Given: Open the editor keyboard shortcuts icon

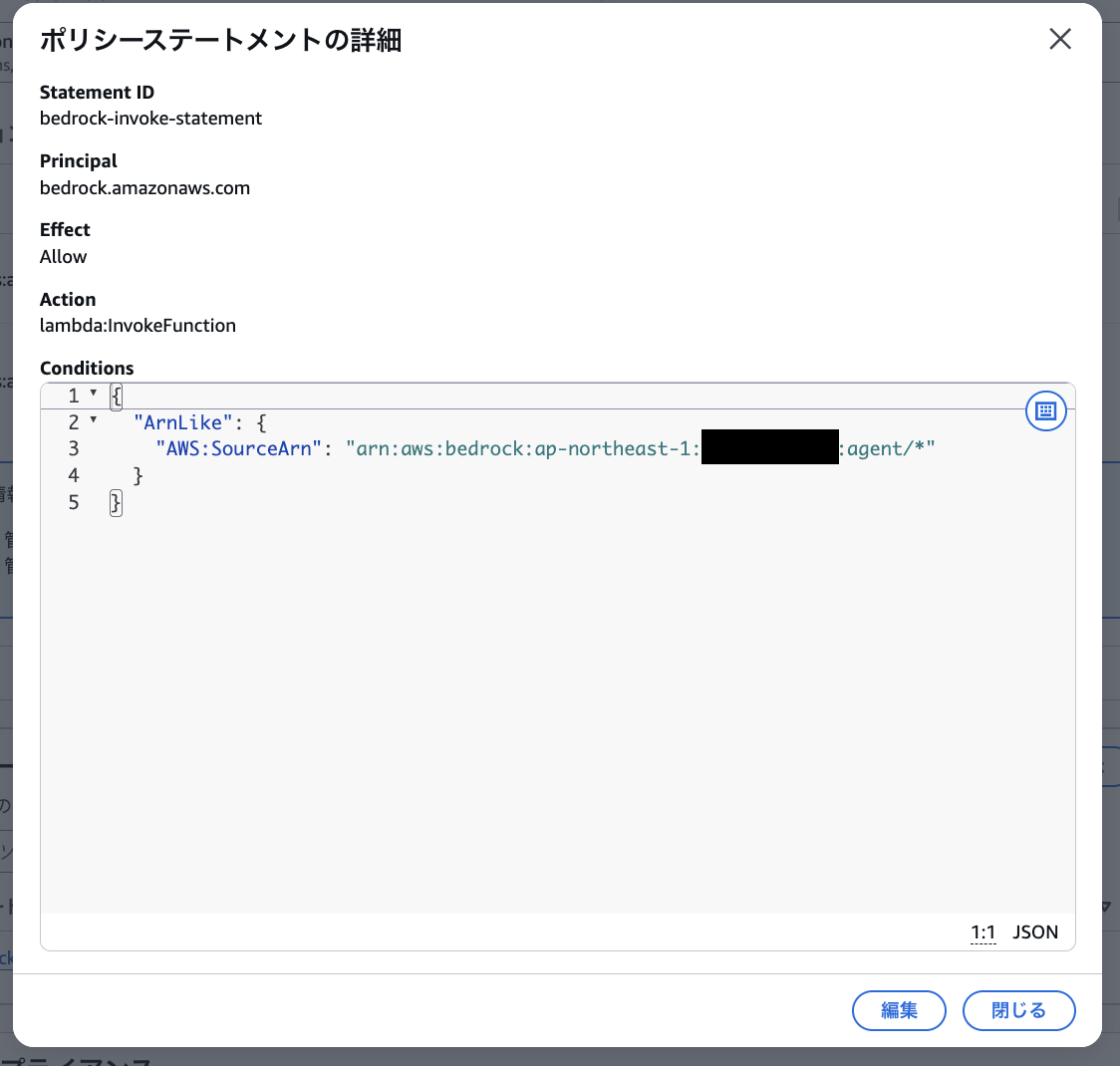Looking at the screenshot, I should [1046, 410].
